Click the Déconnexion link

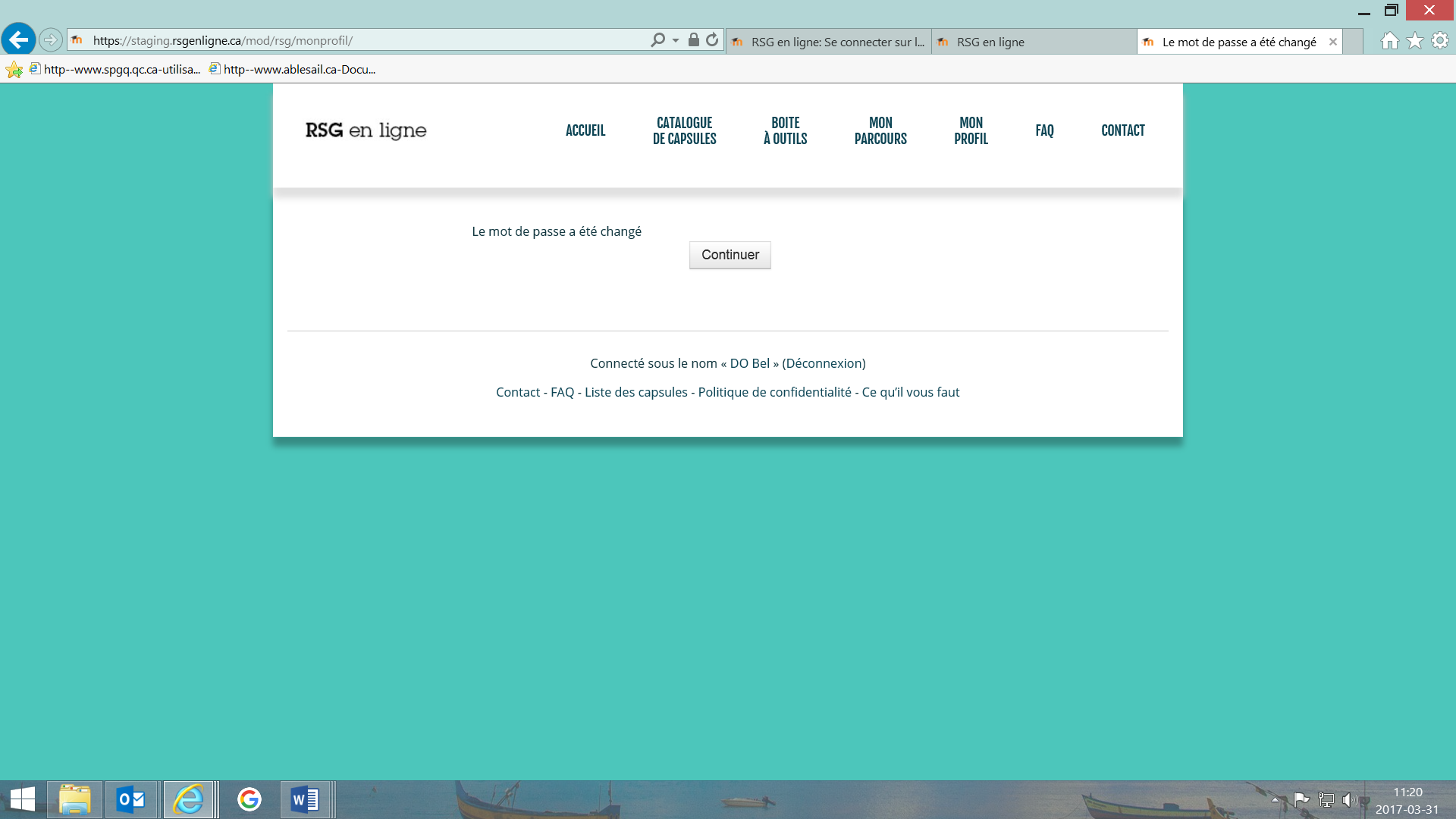[x=824, y=363]
